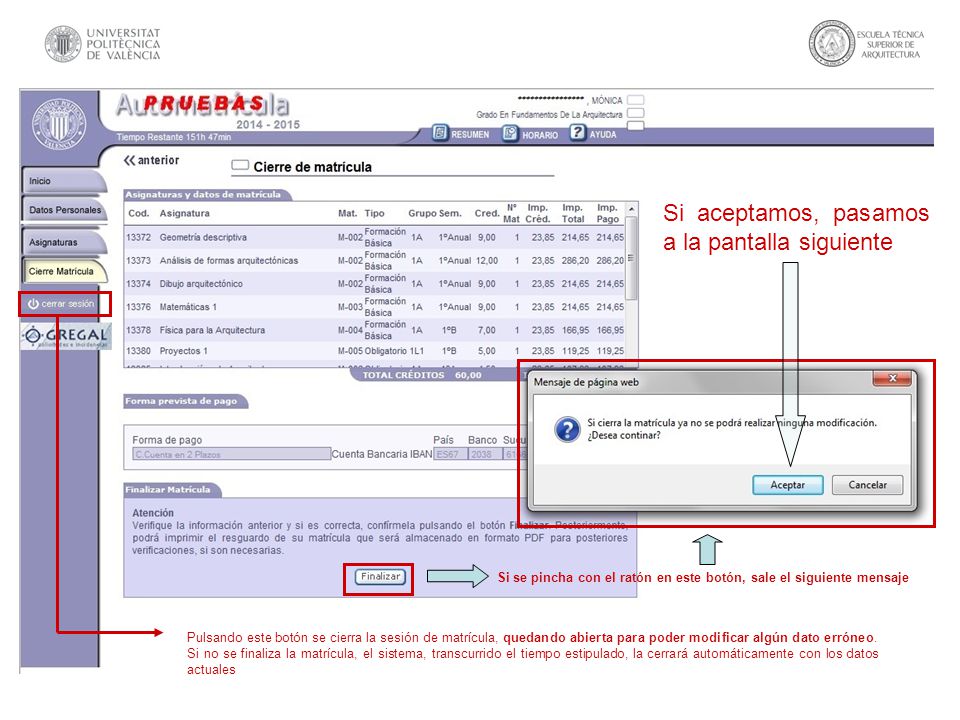The image size is (960, 720).
Task: Click the cerrar sesión power icon
Action: click(33, 304)
